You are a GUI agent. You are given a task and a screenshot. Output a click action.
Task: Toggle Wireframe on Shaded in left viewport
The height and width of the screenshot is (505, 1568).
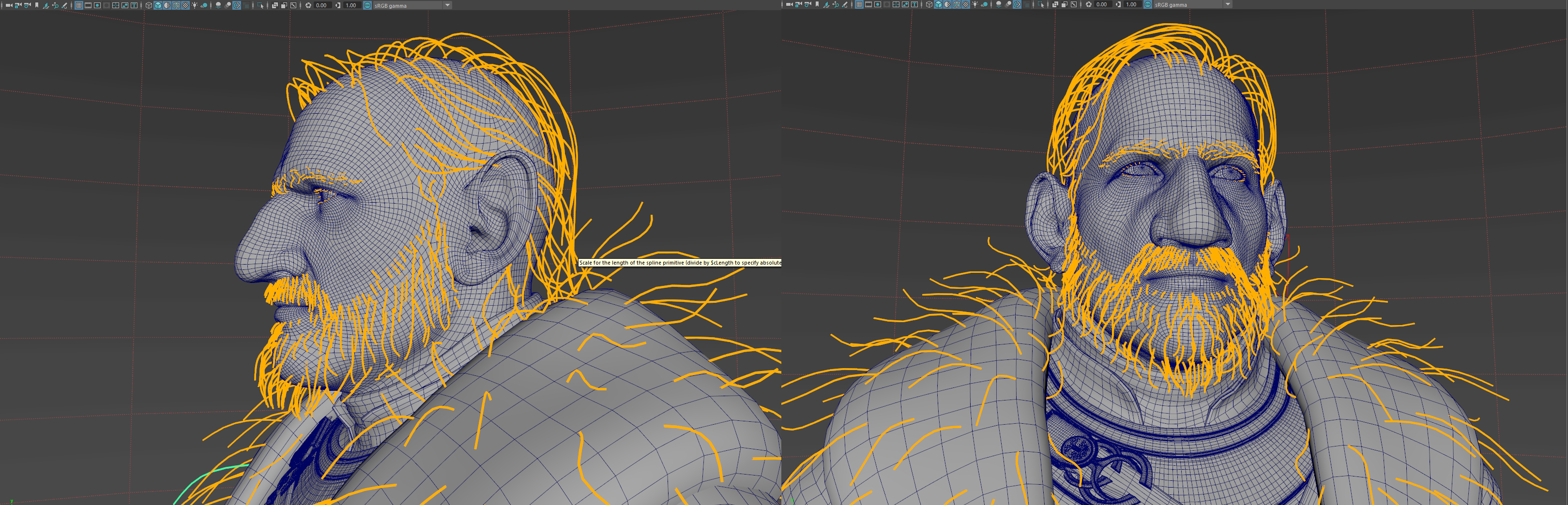tap(176, 5)
